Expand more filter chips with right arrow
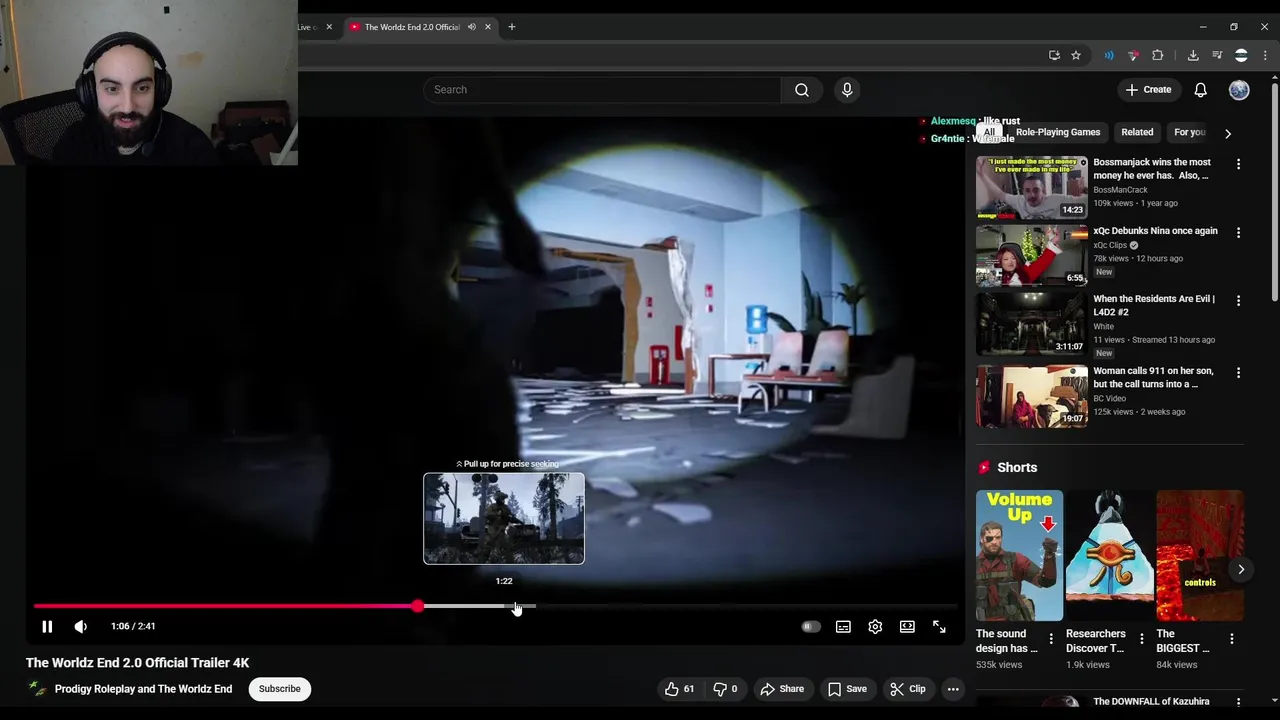Viewport: 1280px width, 720px height. coord(1228,133)
